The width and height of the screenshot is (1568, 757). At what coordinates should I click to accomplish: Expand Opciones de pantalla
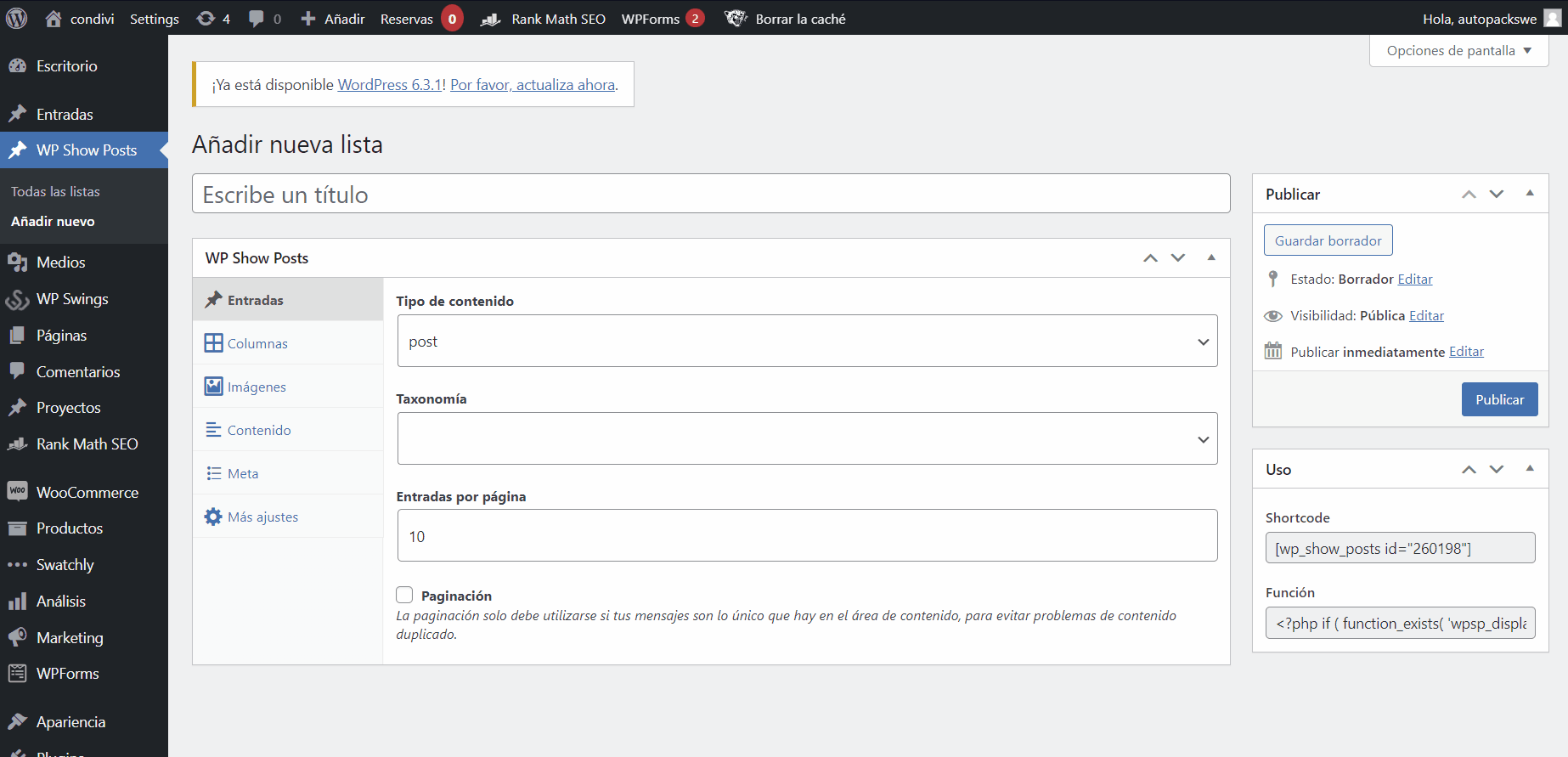tap(1458, 51)
